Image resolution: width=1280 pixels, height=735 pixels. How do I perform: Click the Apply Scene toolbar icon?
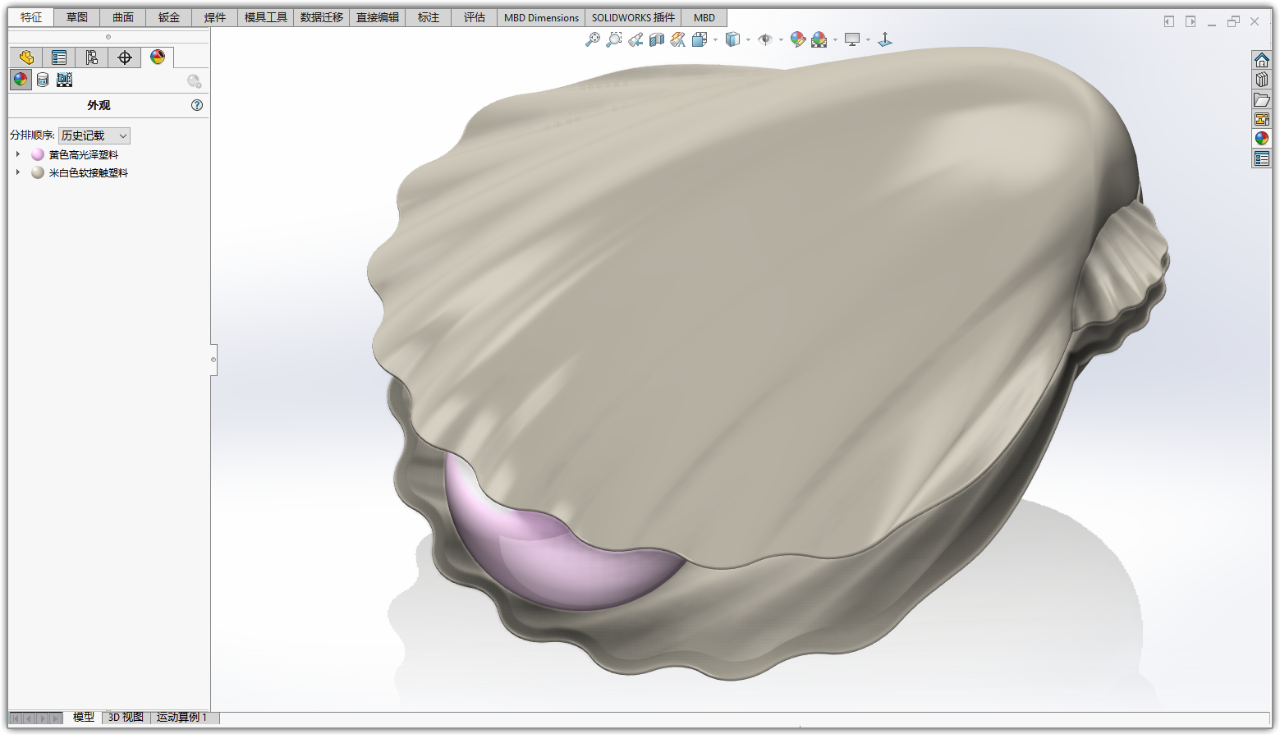click(817, 39)
